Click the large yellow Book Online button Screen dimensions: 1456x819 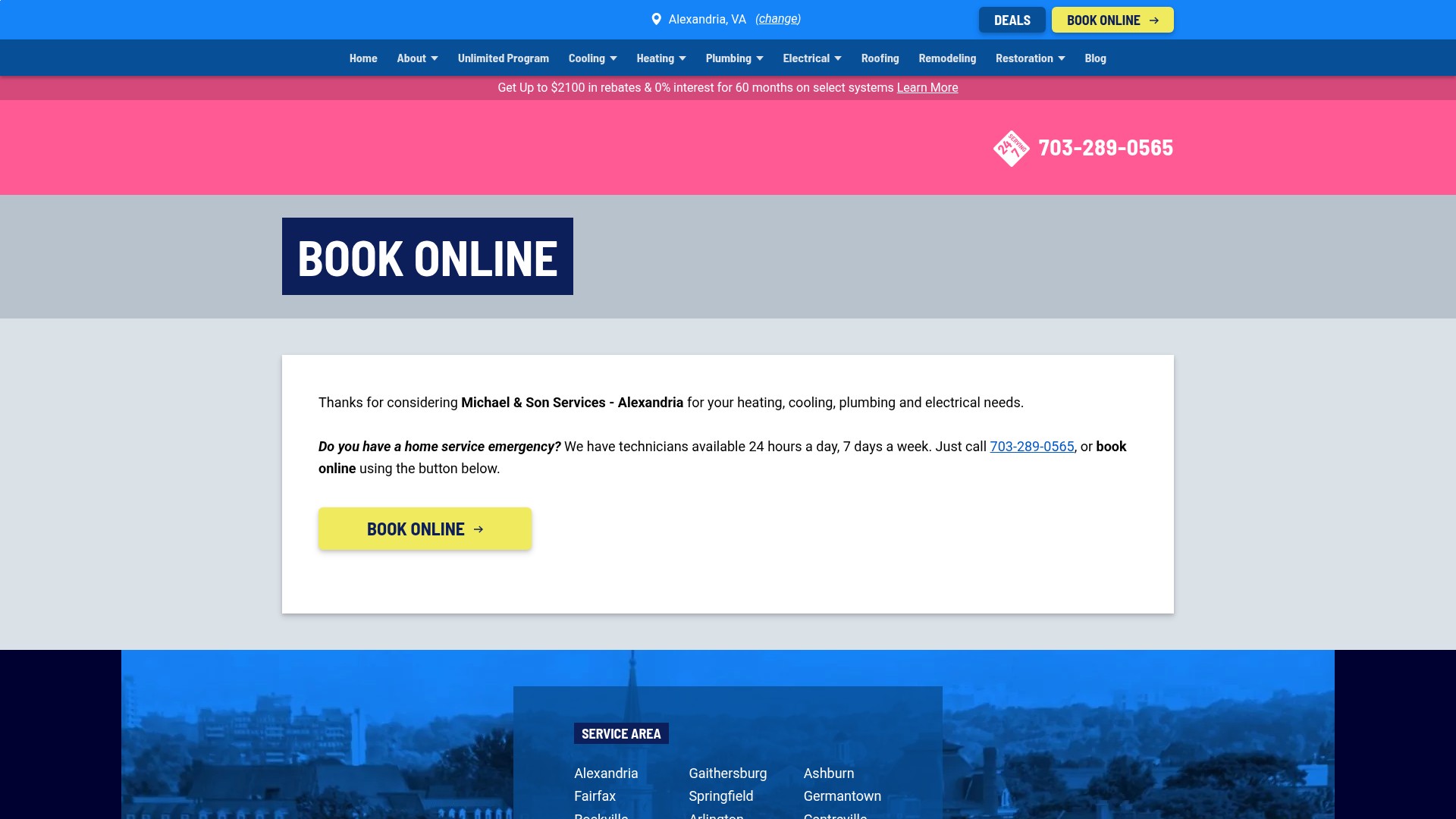tap(425, 529)
